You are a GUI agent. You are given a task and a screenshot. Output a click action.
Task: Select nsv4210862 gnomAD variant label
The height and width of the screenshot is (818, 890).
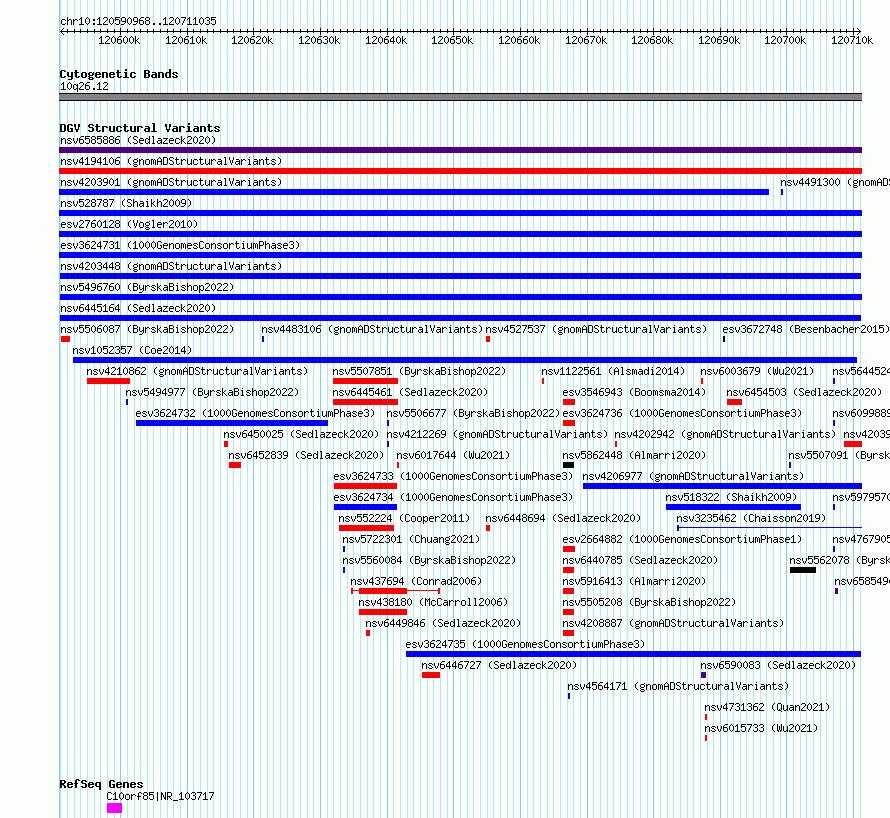(198, 371)
